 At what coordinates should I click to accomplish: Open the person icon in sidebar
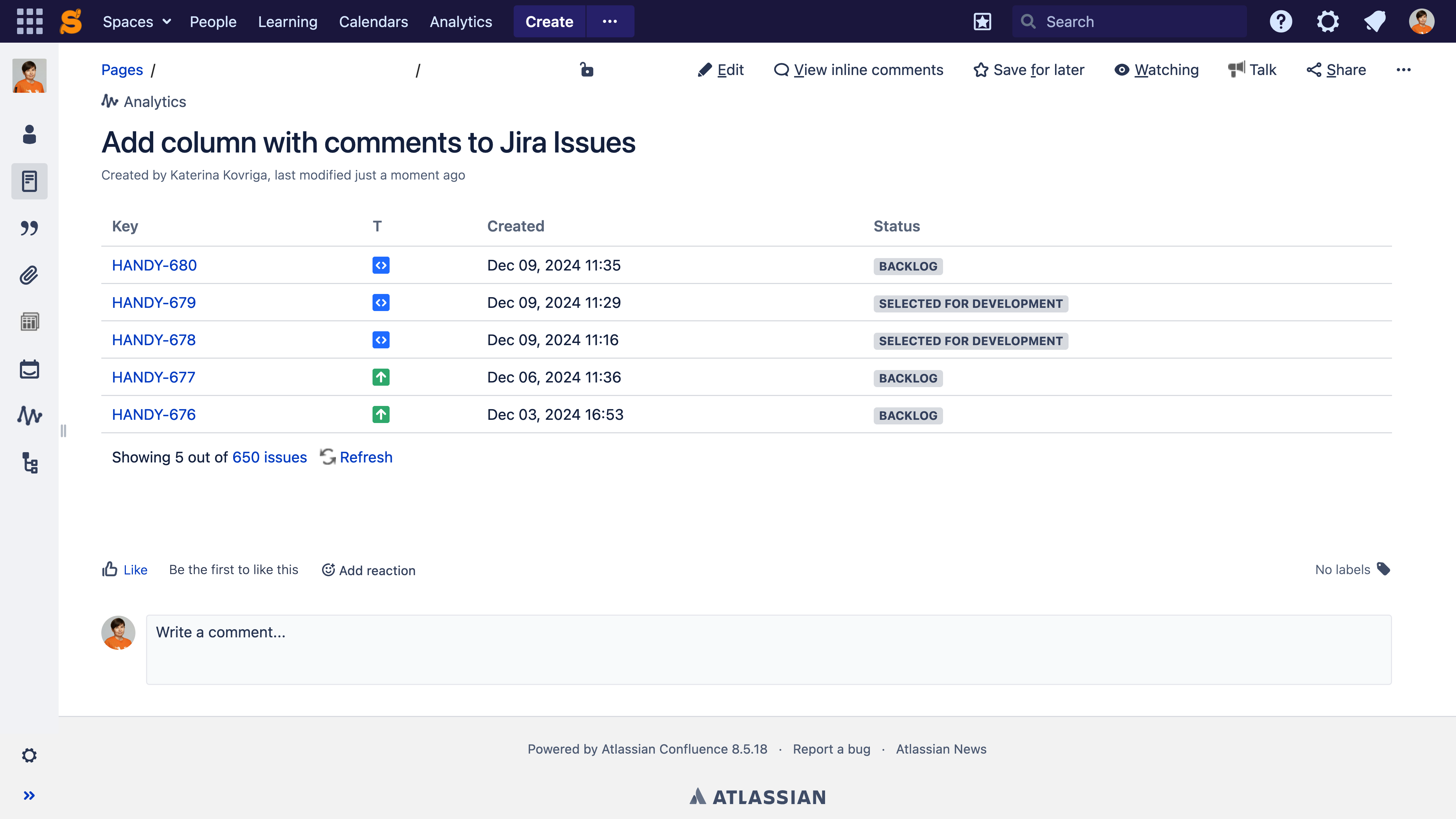[30, 134]
